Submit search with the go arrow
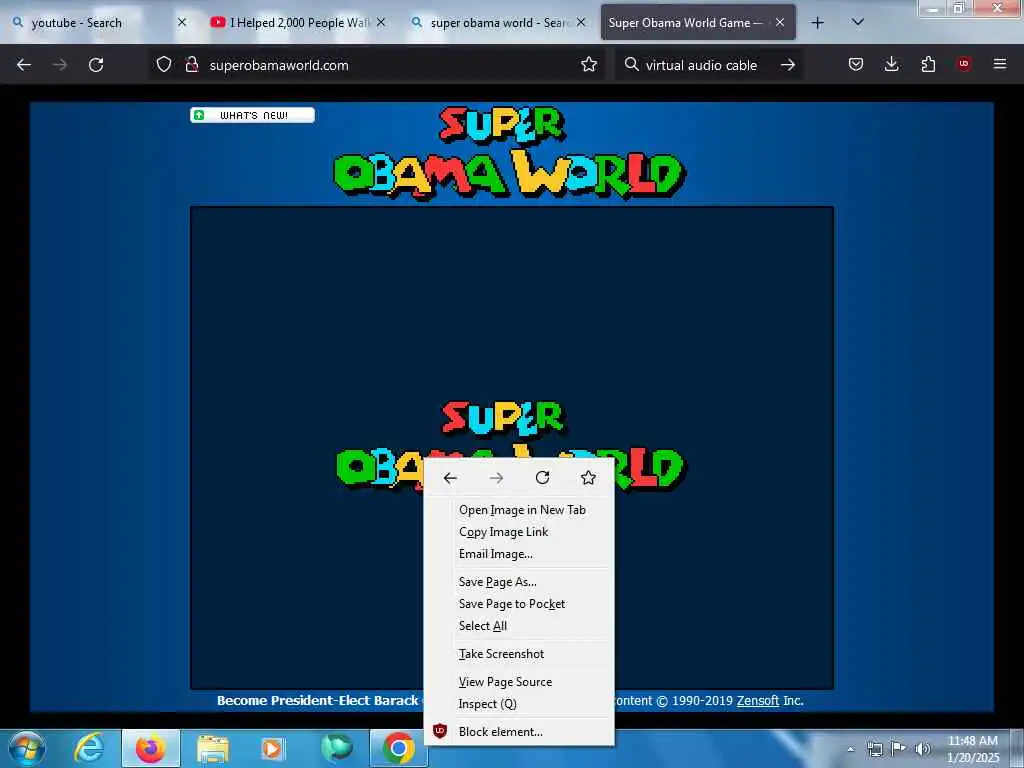The image size is (1024, 768). pyautogui.click(x=788, y=65)
